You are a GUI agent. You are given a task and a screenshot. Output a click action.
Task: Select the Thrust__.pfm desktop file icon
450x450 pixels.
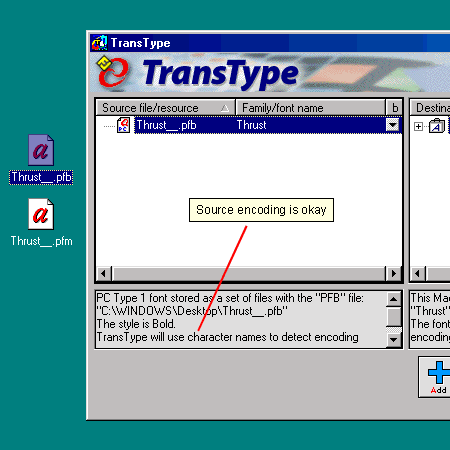click(x=41, y=214)
